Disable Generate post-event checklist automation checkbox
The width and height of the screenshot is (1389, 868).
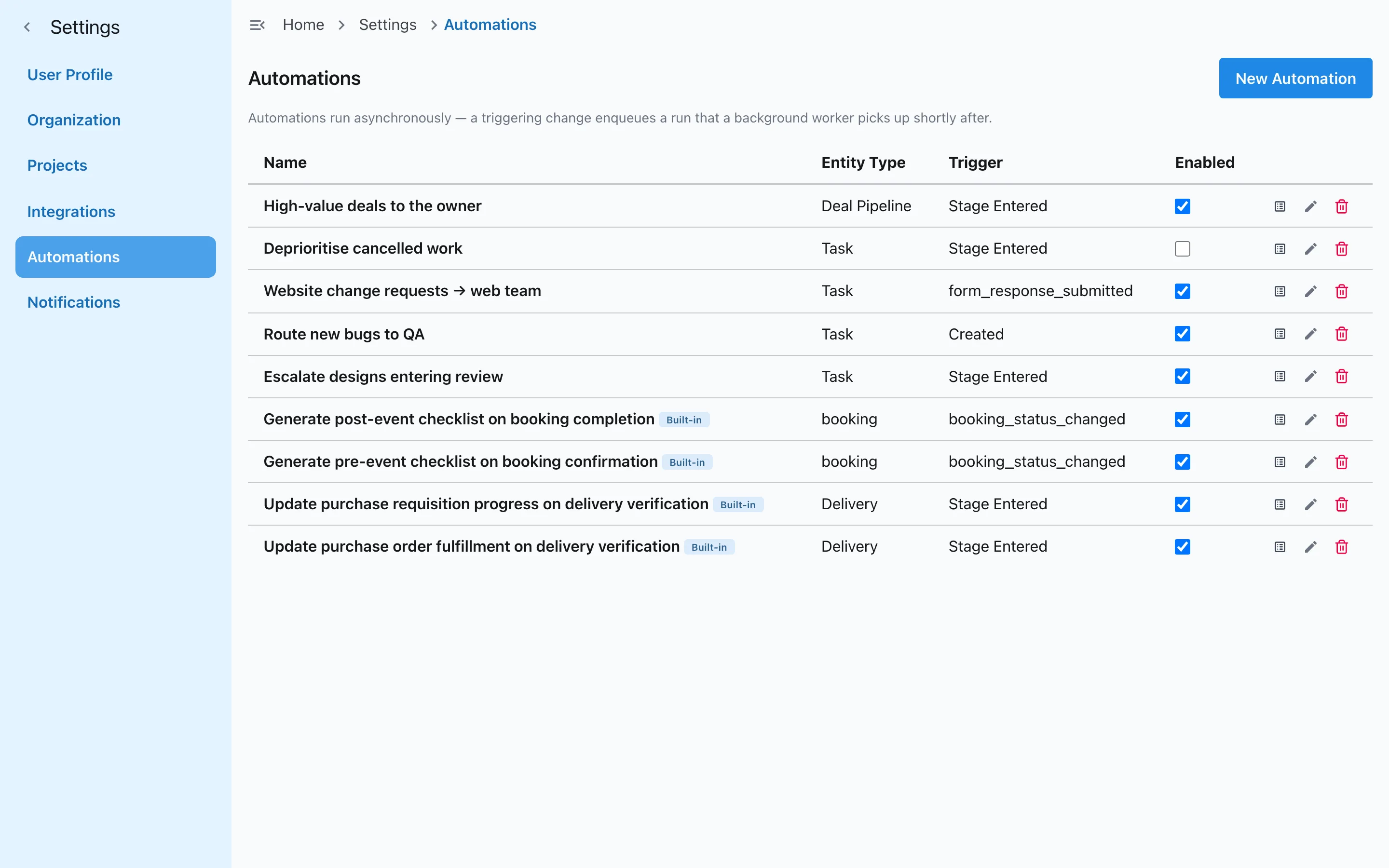pyautogui.click(x=1183, y=420)
